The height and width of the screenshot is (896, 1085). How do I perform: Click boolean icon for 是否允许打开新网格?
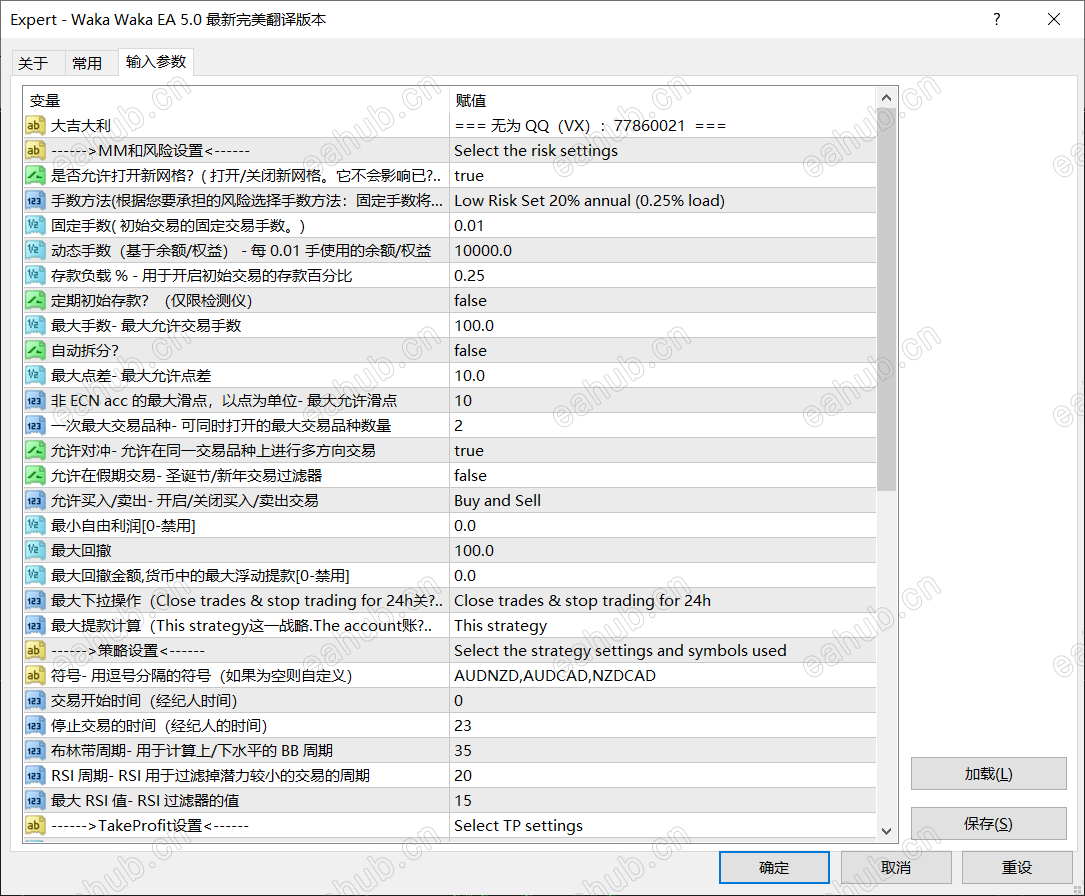(x=35, y=175)
